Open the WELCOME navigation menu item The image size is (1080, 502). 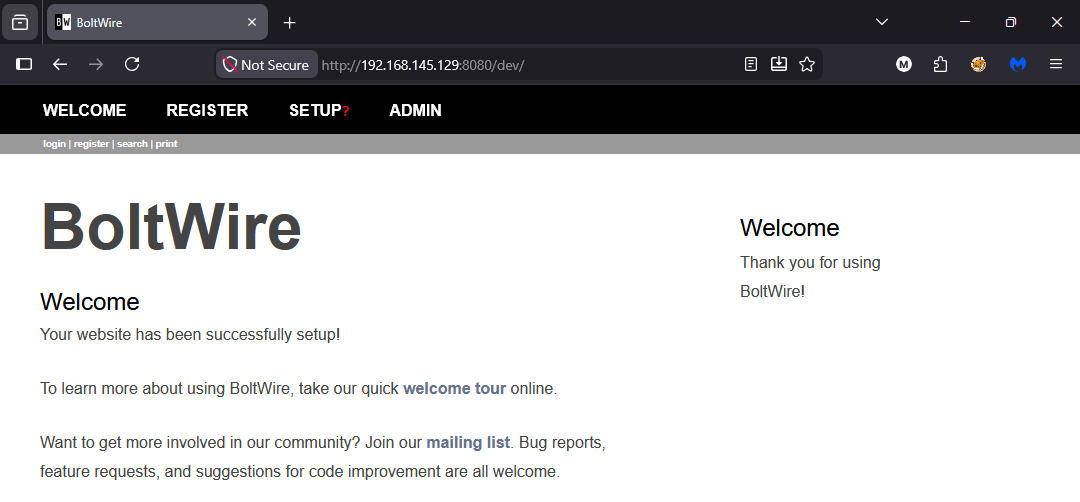(x=84, y=110)
